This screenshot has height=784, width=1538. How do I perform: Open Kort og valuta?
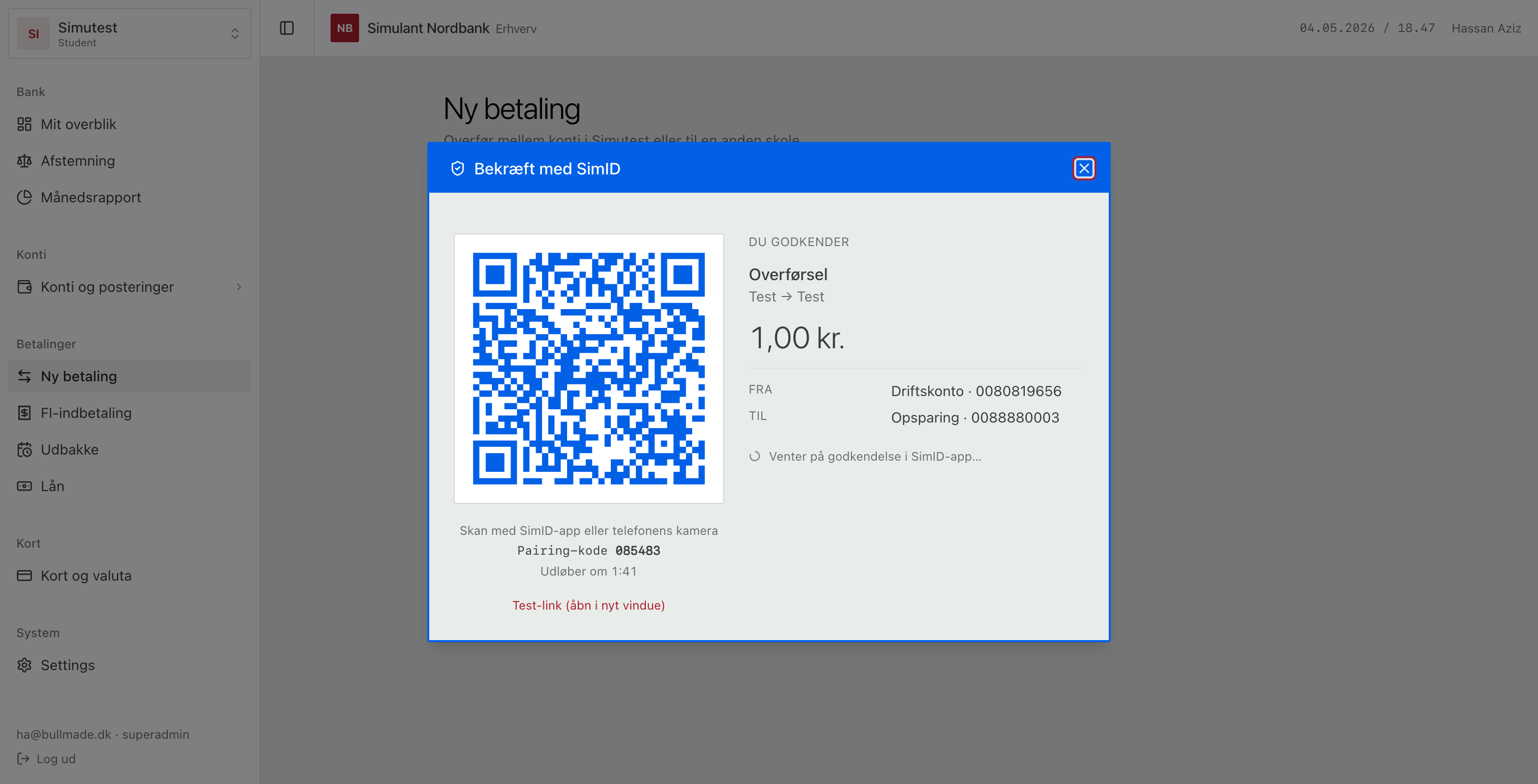130,575
